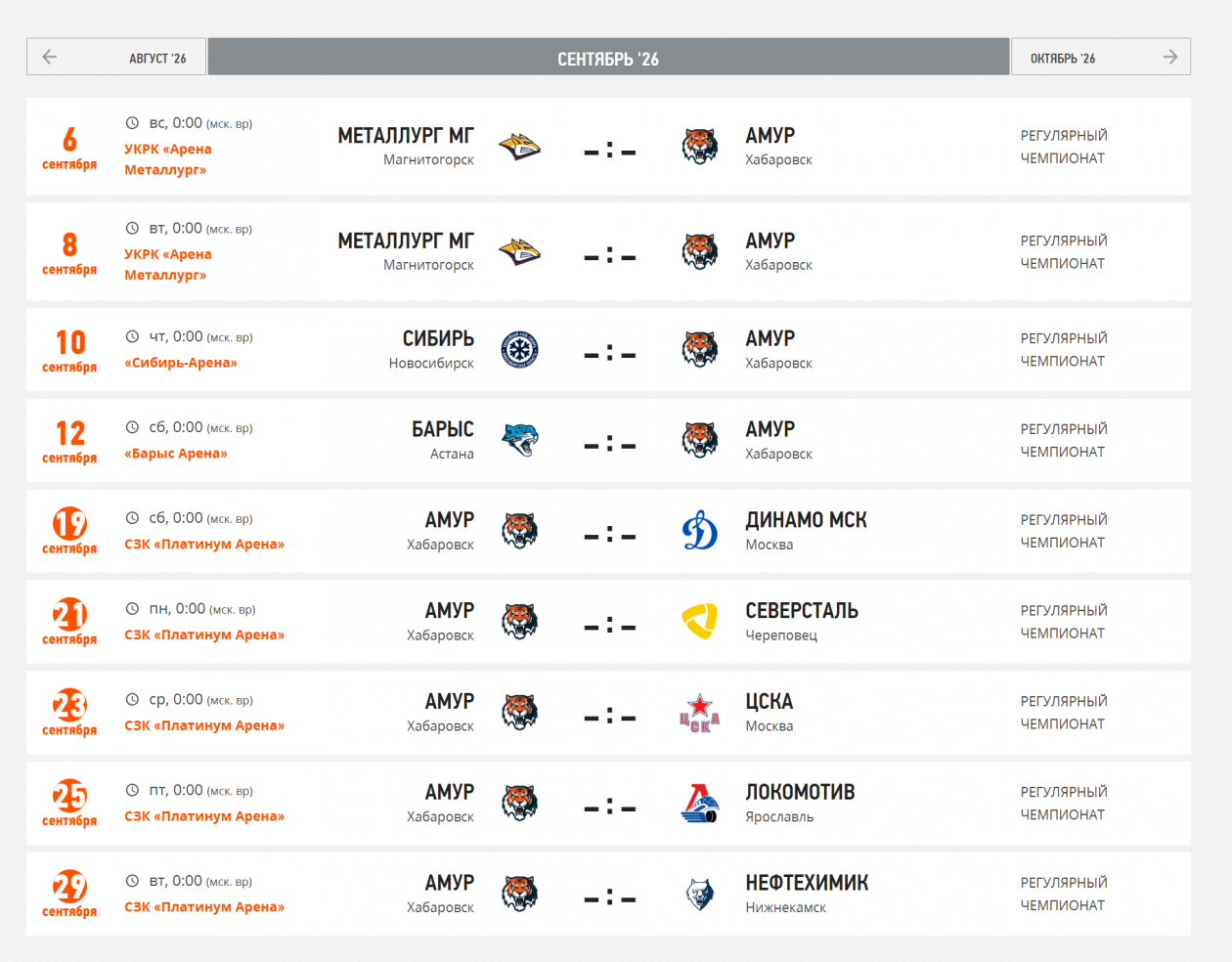This screenshot has width=1232, height=962.
Task: Click the Neftekhimik wolf logo
Action: 700,894
